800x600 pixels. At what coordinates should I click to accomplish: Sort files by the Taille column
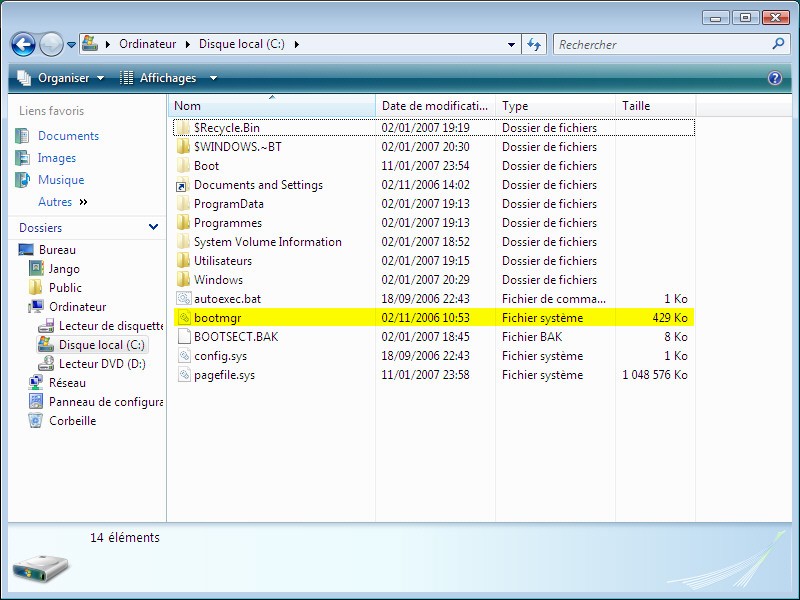tap(656, 106)
